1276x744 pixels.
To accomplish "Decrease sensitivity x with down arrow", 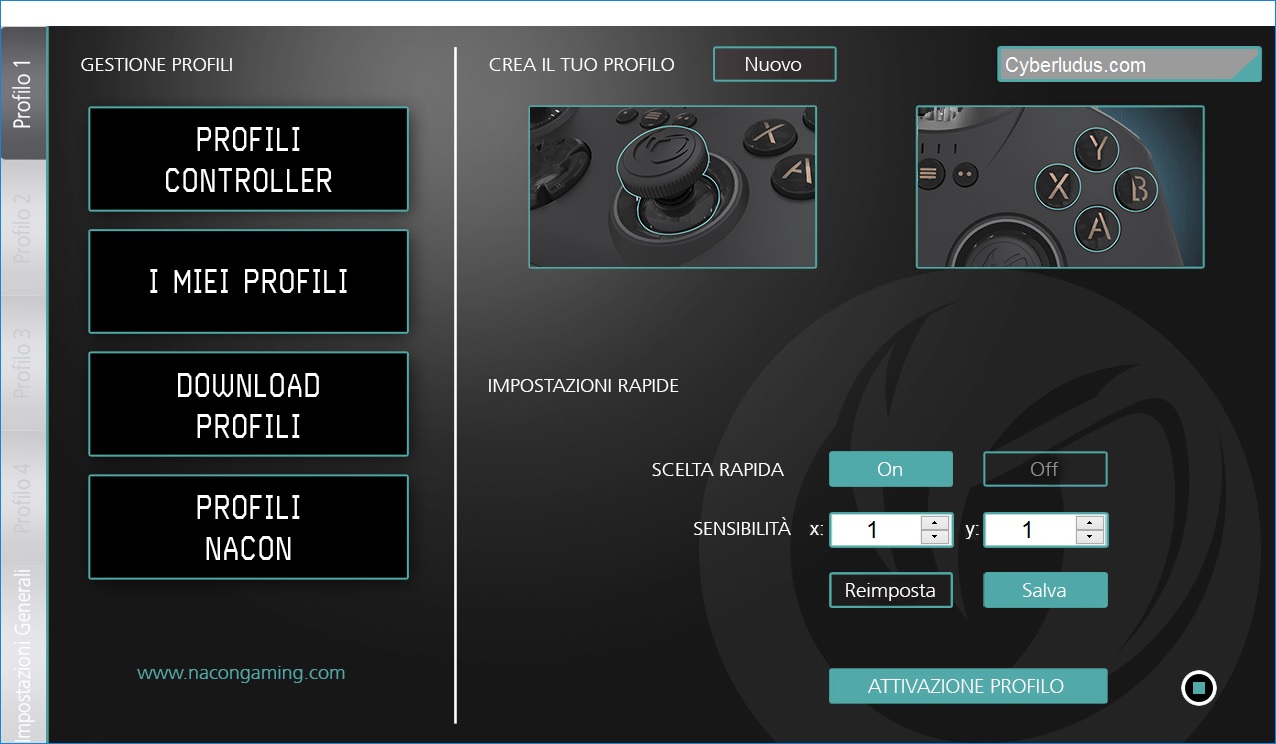I will (935, 537).
